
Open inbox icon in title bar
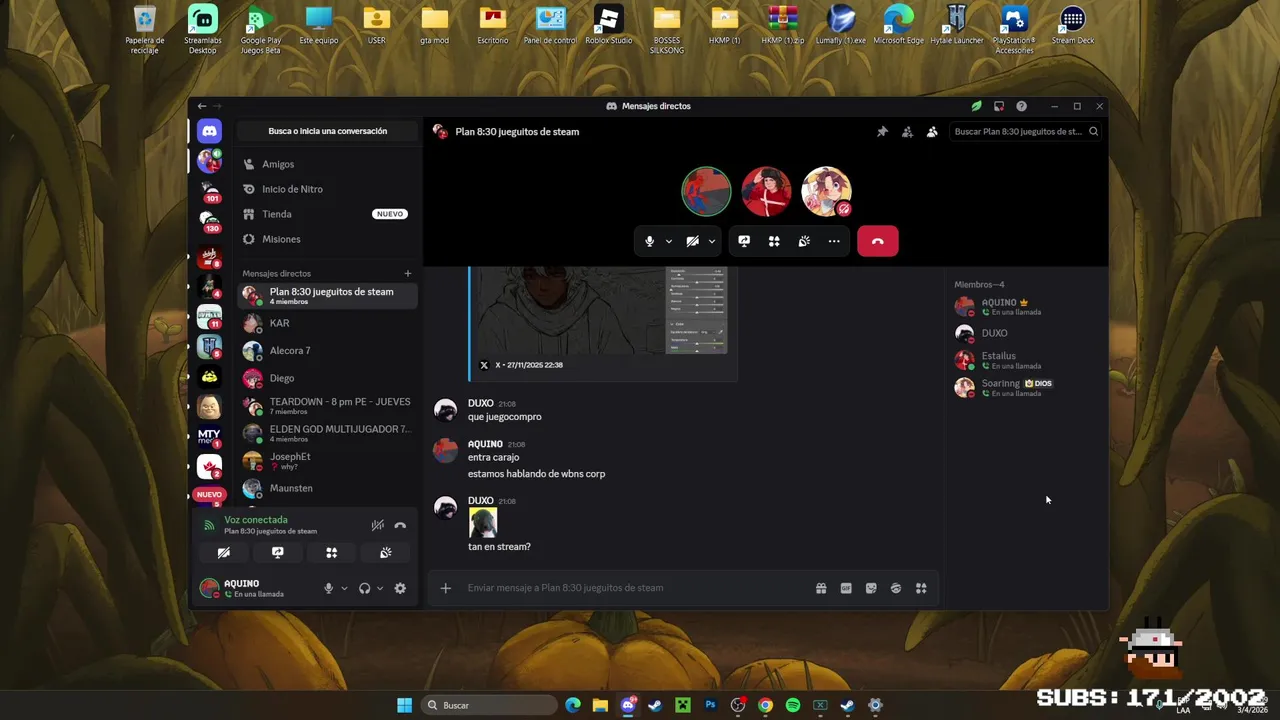(x=999, y=106)
